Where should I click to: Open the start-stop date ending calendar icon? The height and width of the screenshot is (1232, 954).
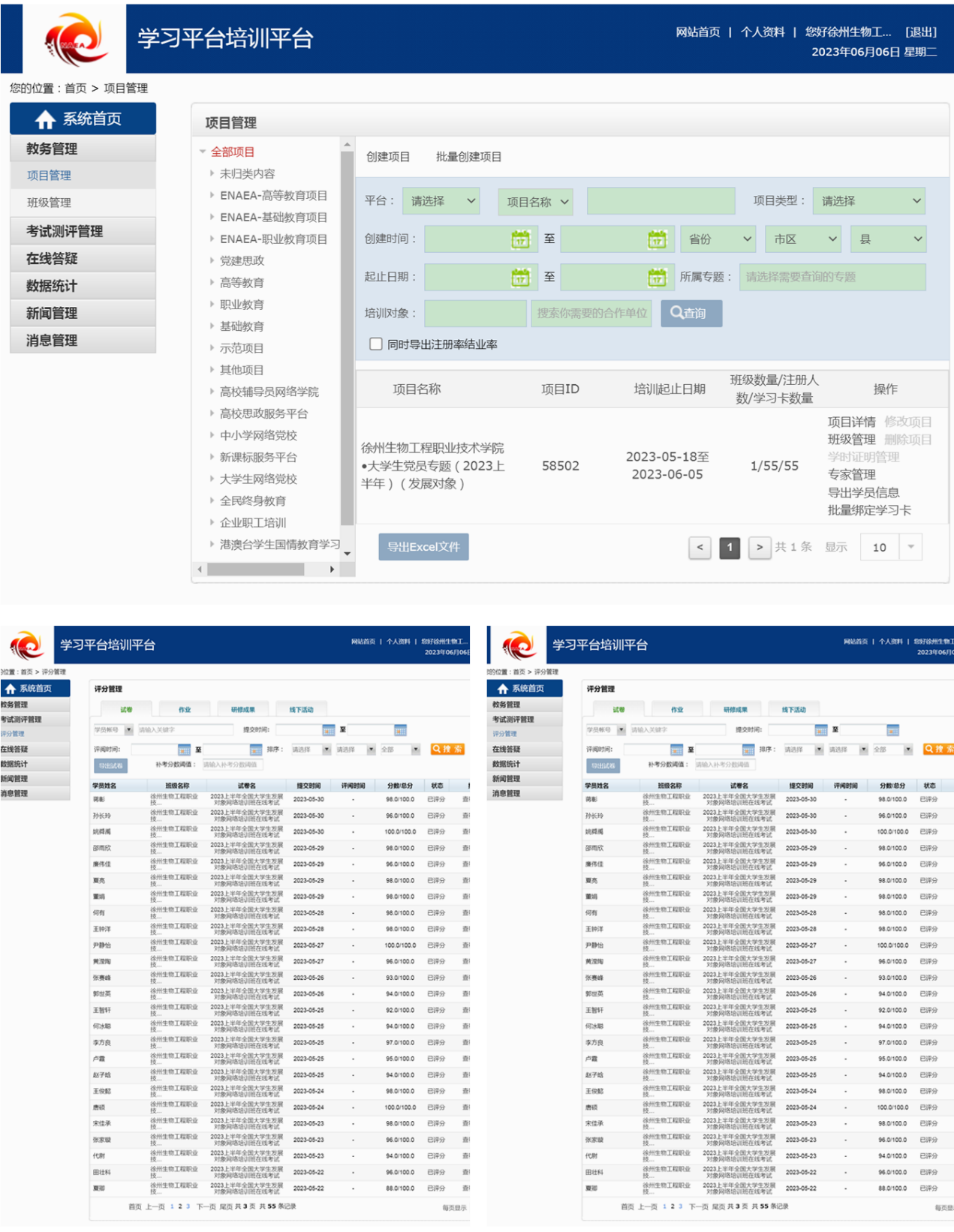pyautogui.click(x=656, y=277)
